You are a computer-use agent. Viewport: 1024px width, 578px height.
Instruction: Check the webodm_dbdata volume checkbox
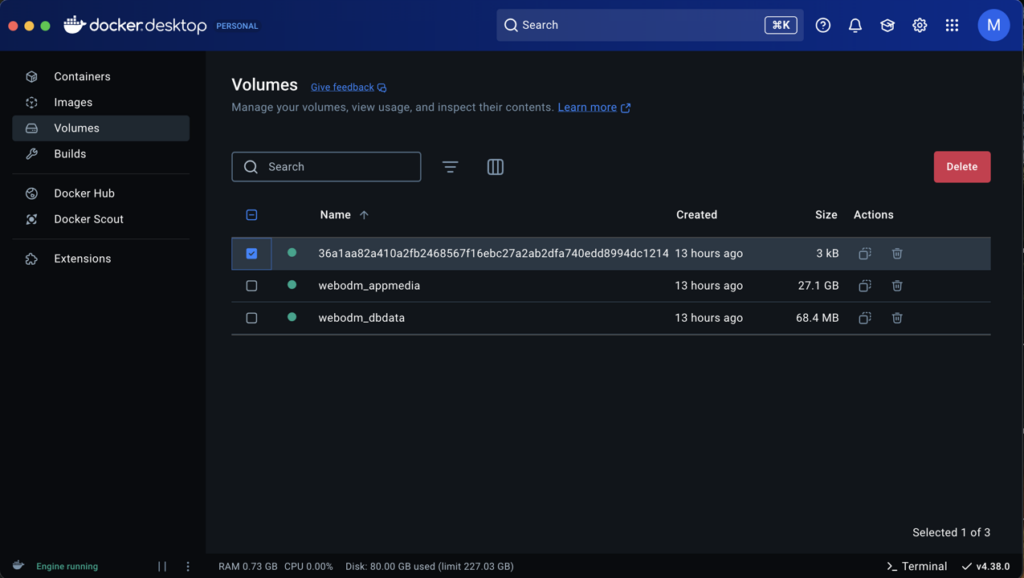(x=251, y=318)
